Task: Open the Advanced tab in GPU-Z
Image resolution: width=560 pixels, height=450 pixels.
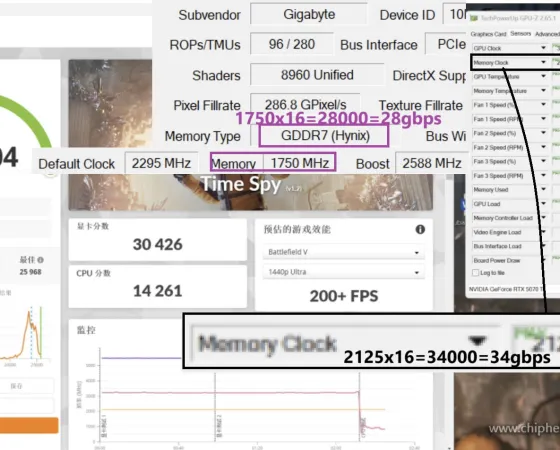Action: coord(547,34)
